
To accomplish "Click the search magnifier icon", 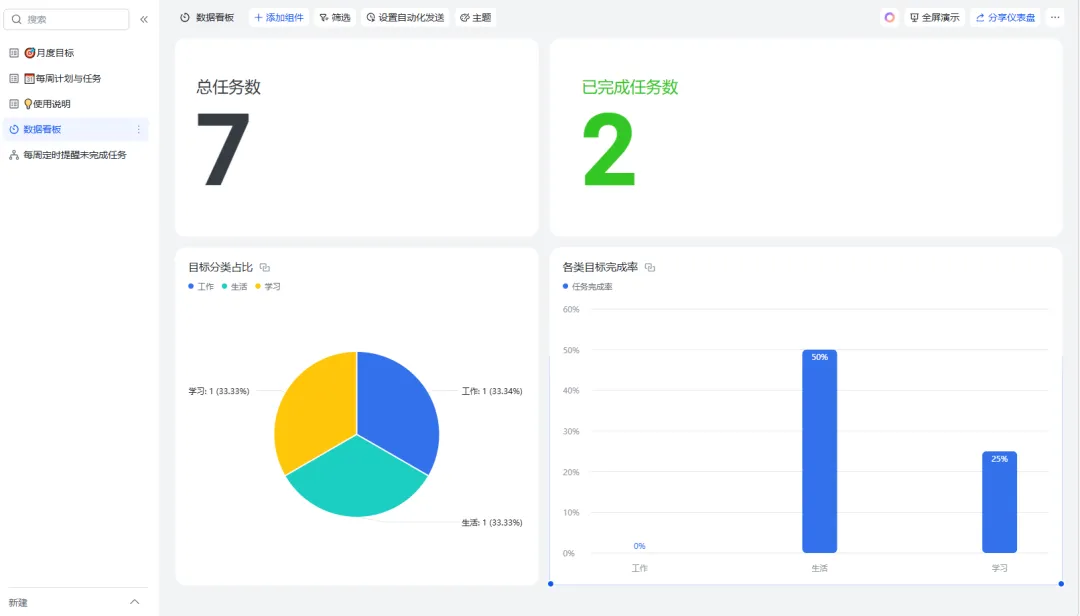I will (x=17, y=19).
